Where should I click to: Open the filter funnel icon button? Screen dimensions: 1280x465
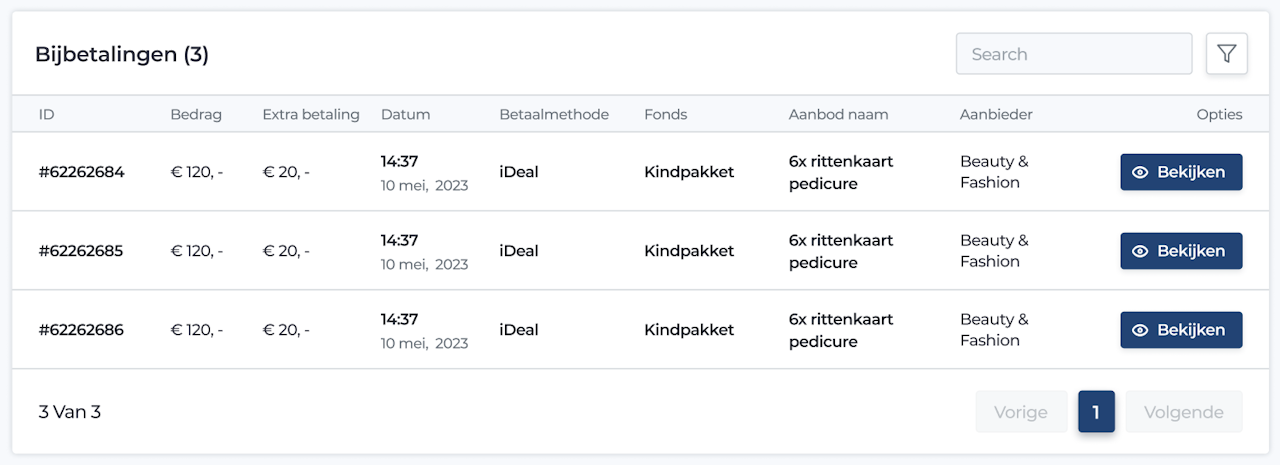(x=1227, y=54)
